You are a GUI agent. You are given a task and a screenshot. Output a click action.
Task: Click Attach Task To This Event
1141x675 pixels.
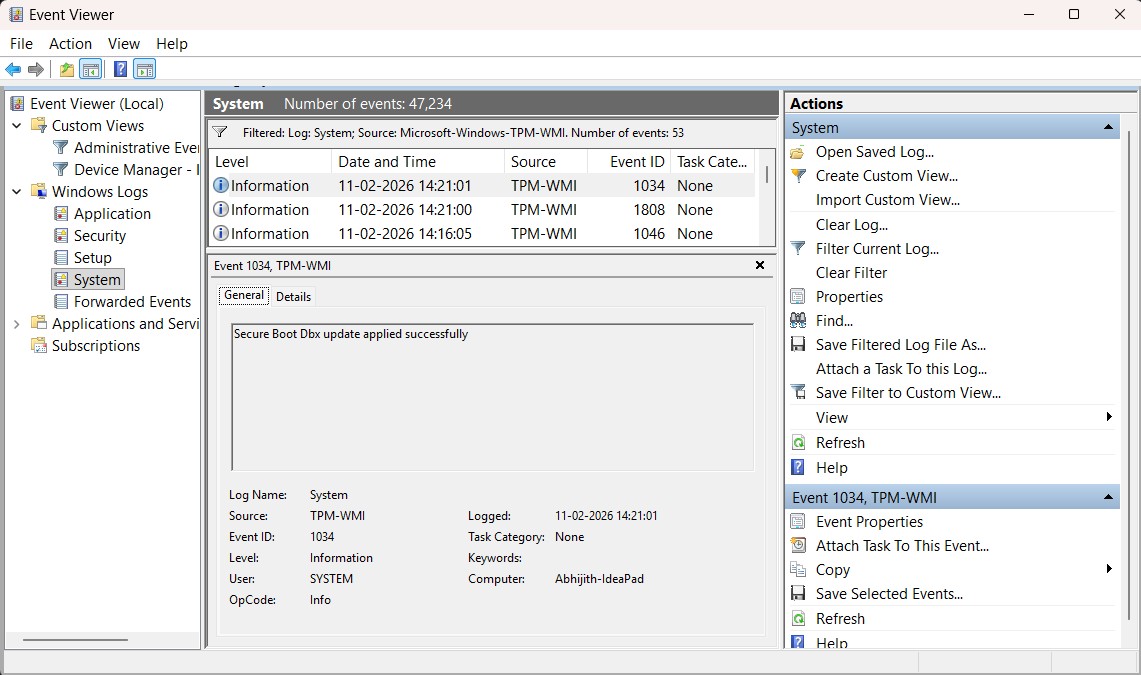[902, 545]
